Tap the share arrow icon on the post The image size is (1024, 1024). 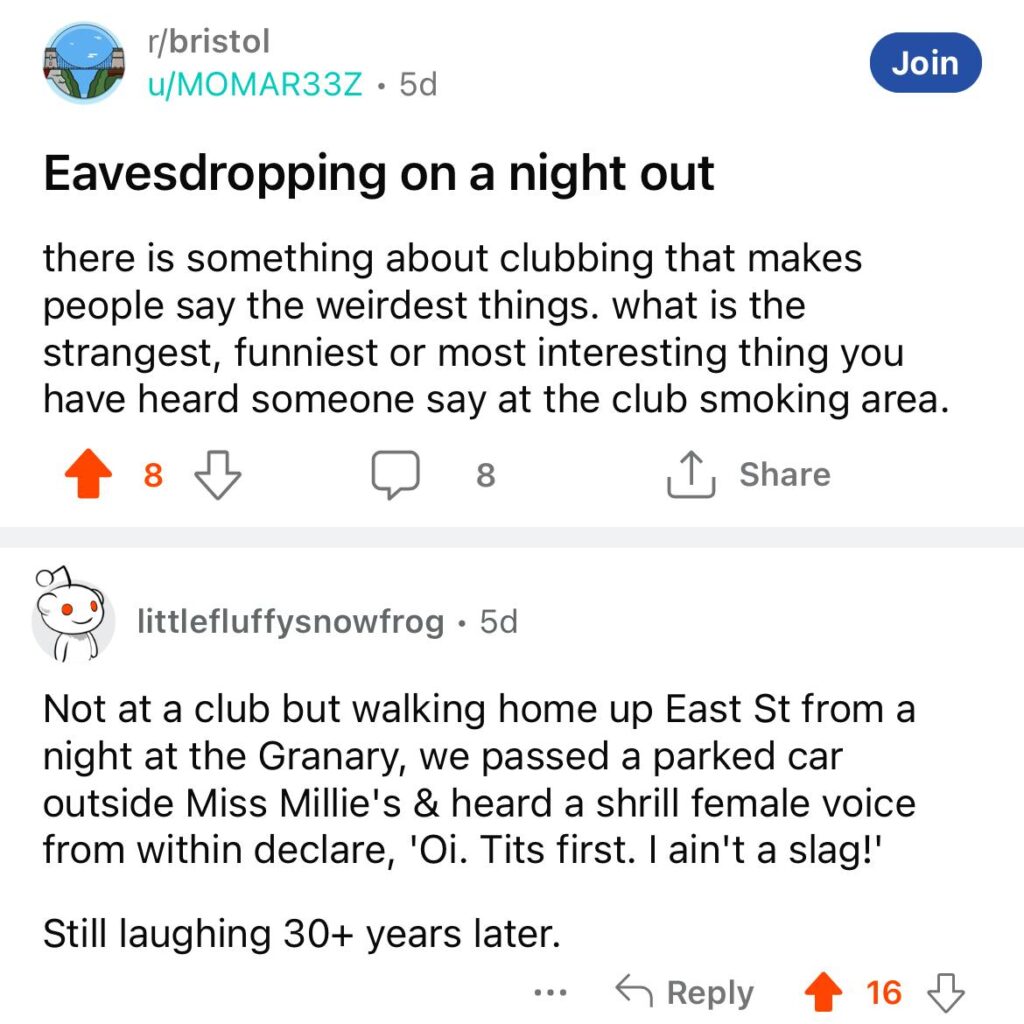(692, 475)
